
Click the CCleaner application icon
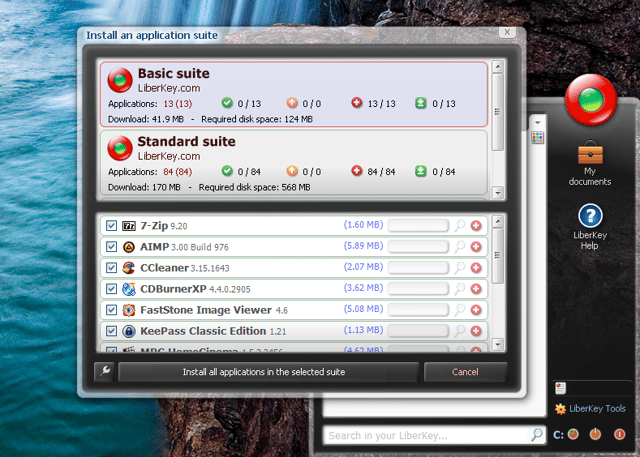[x=129, y=268]
